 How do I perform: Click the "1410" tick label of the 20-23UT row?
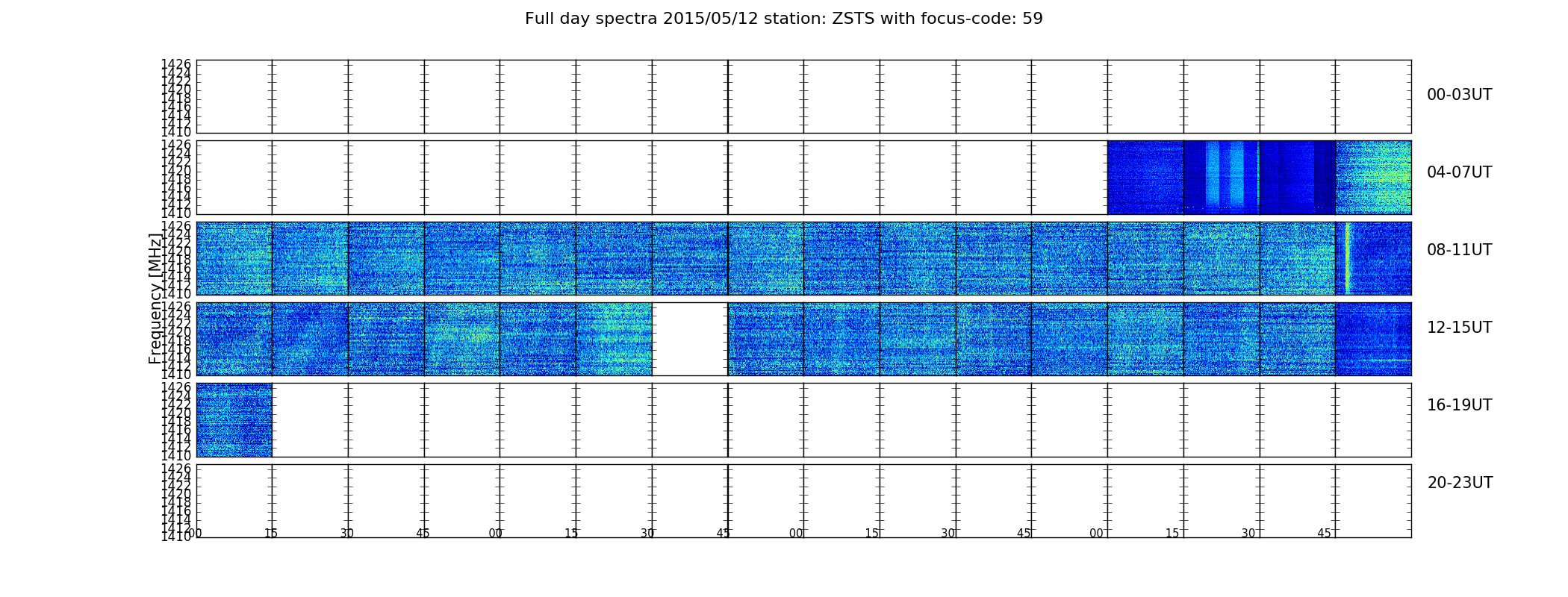[176, 537]
